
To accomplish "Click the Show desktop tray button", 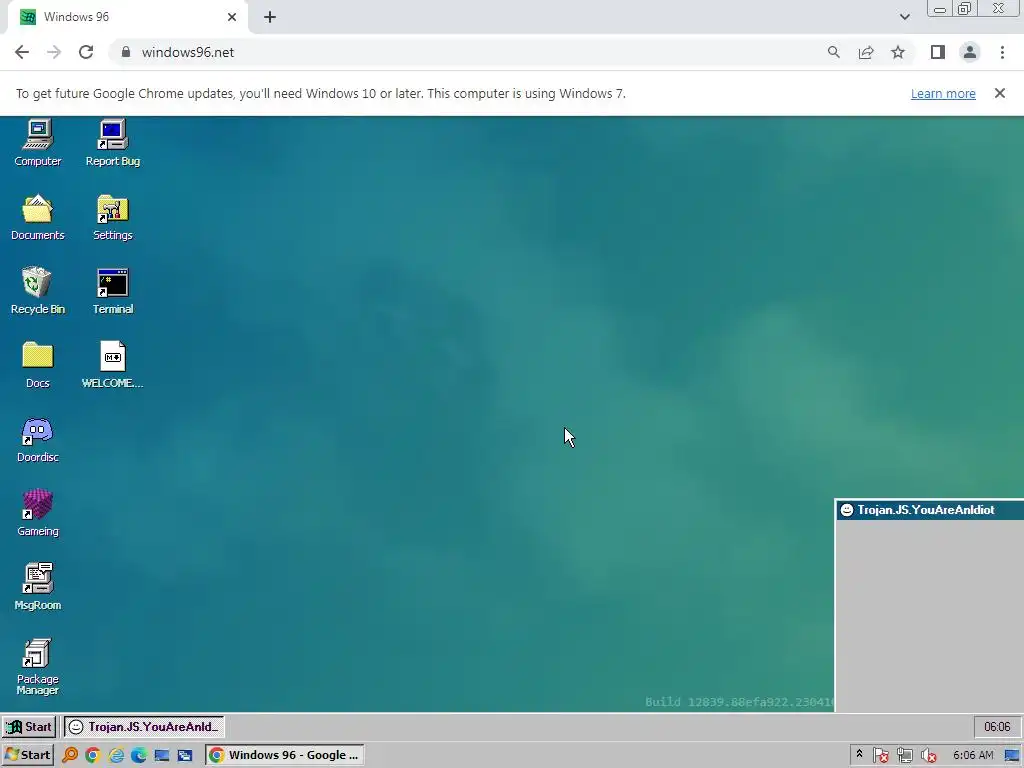I will [x=1012, y=756].
